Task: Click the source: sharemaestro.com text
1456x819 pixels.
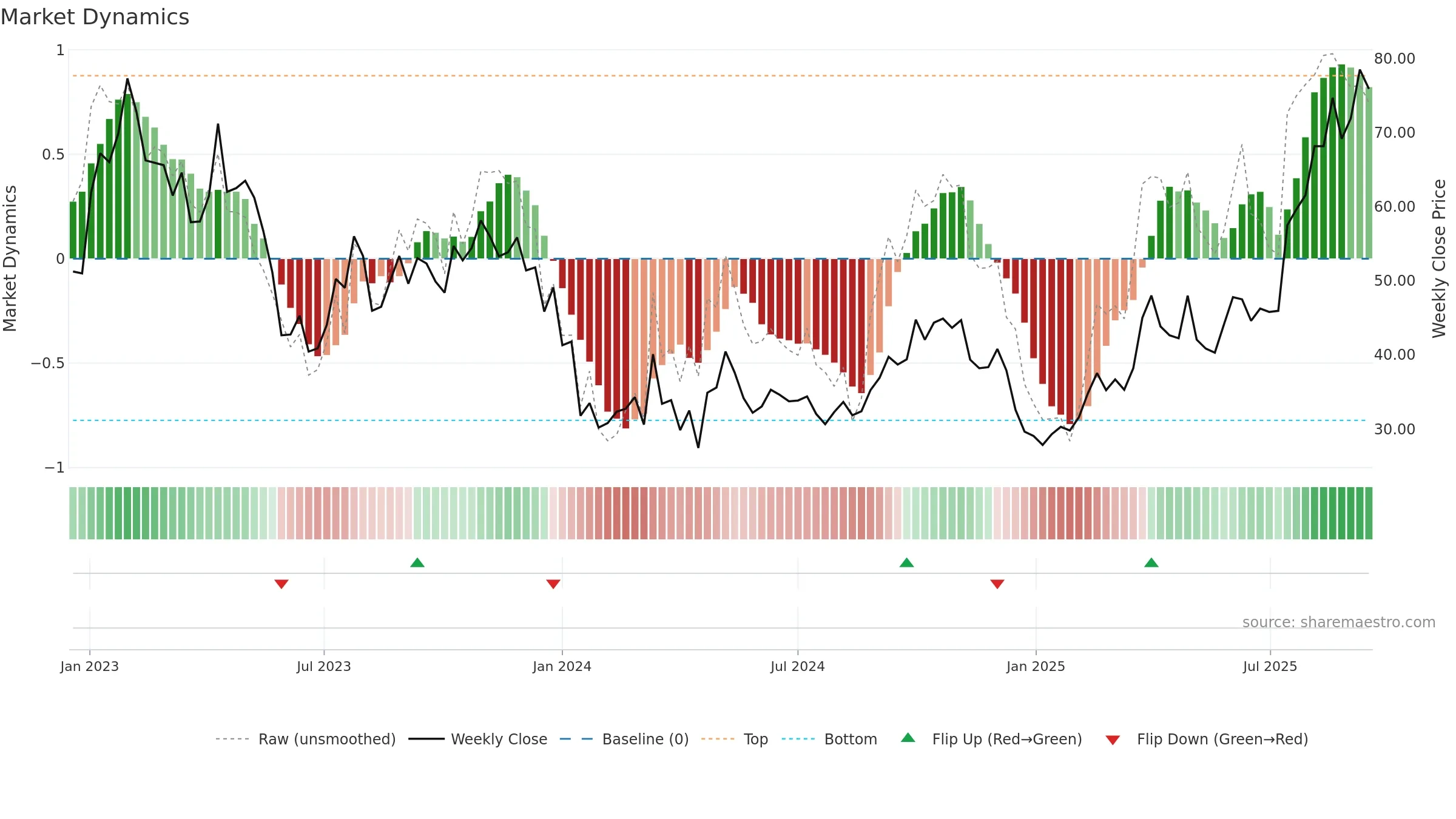Action: click(x=1339, y=622)
